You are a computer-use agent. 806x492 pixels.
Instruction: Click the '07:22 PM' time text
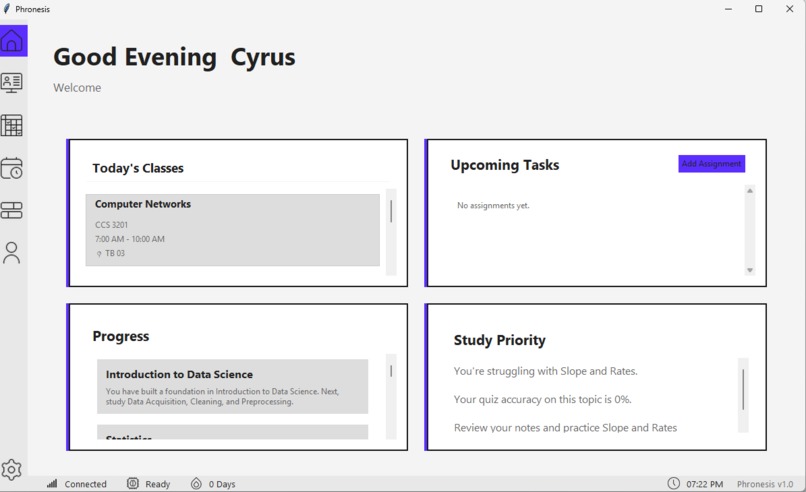point(704,484)
